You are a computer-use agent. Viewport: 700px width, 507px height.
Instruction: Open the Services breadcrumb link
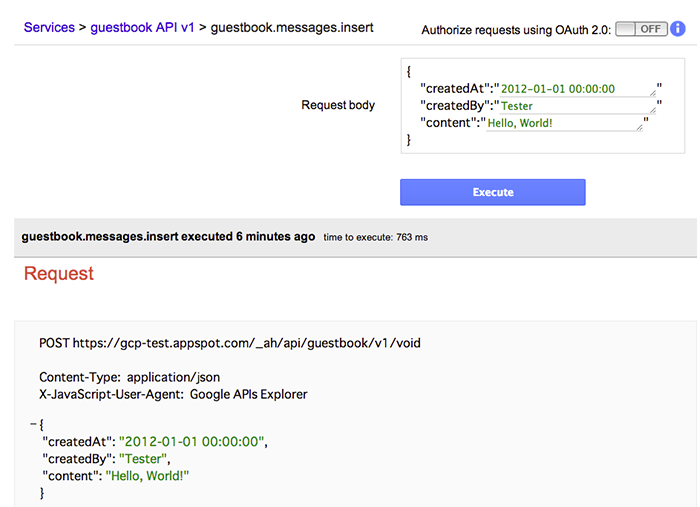pyautogui.click(x=49, y=27)
